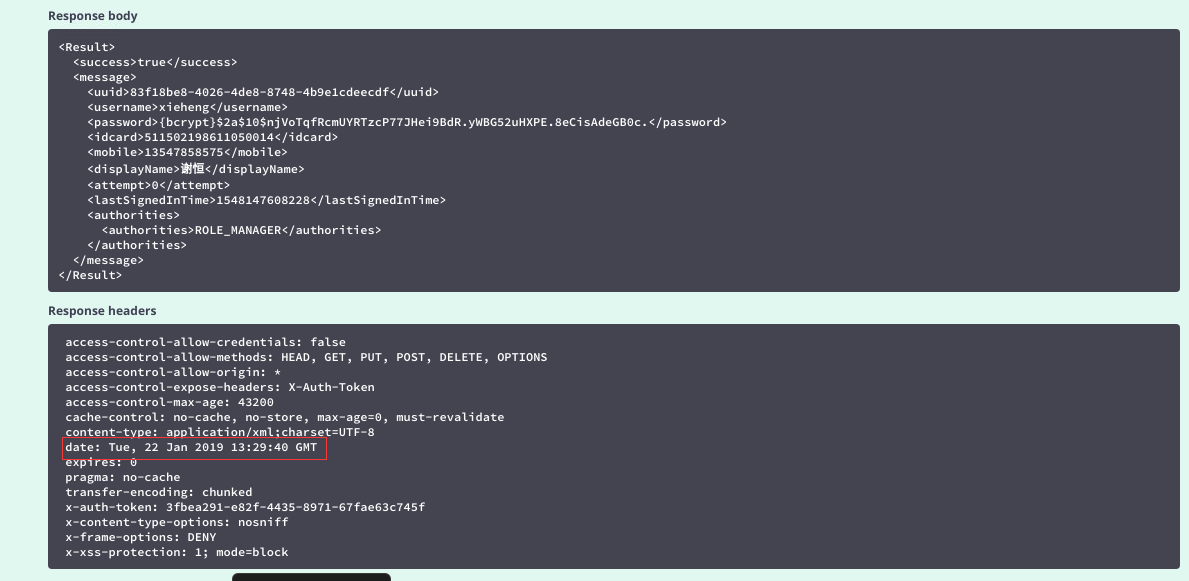The height and width of the screenshot is (581, 1189).
Task: Click the success true line
Action: pyautogui.click(x=155, y=62)
